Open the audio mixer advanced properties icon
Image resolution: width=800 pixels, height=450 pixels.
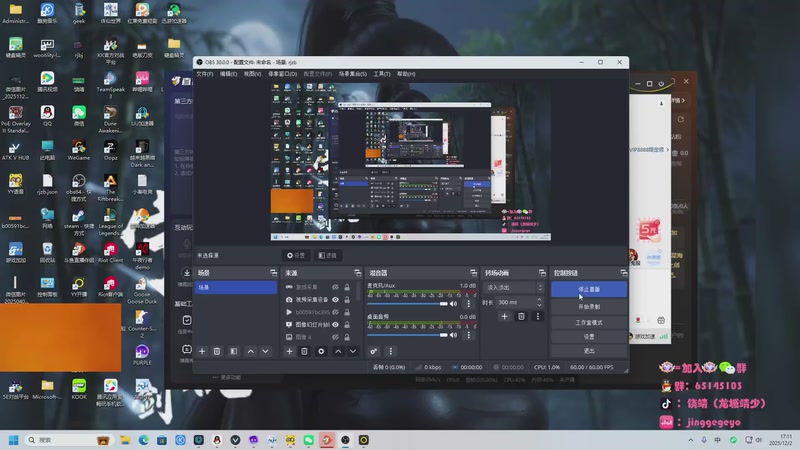374,351
